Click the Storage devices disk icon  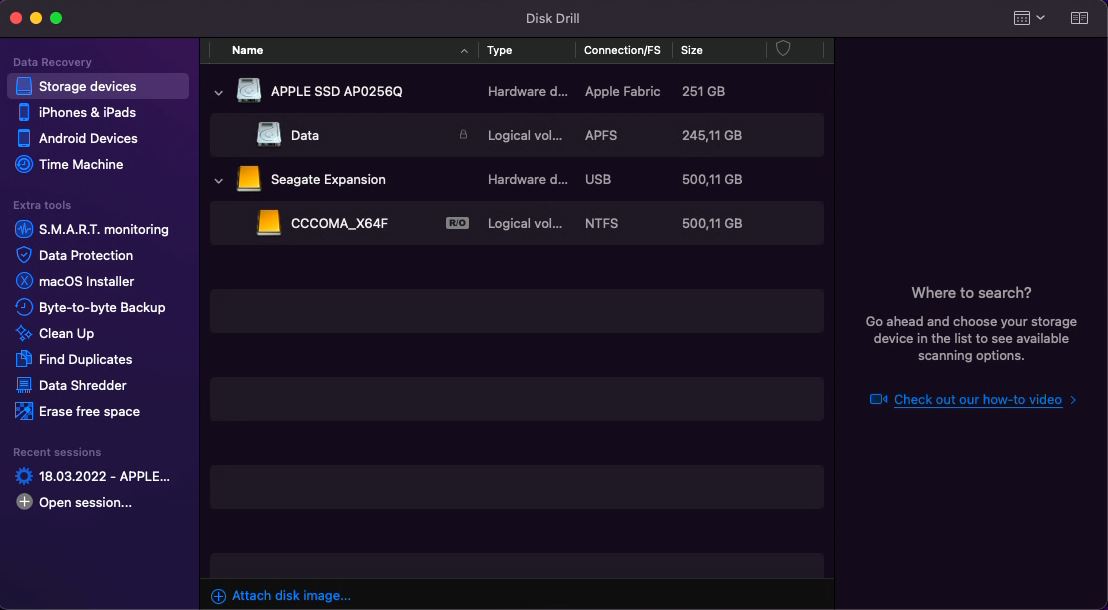24,86
